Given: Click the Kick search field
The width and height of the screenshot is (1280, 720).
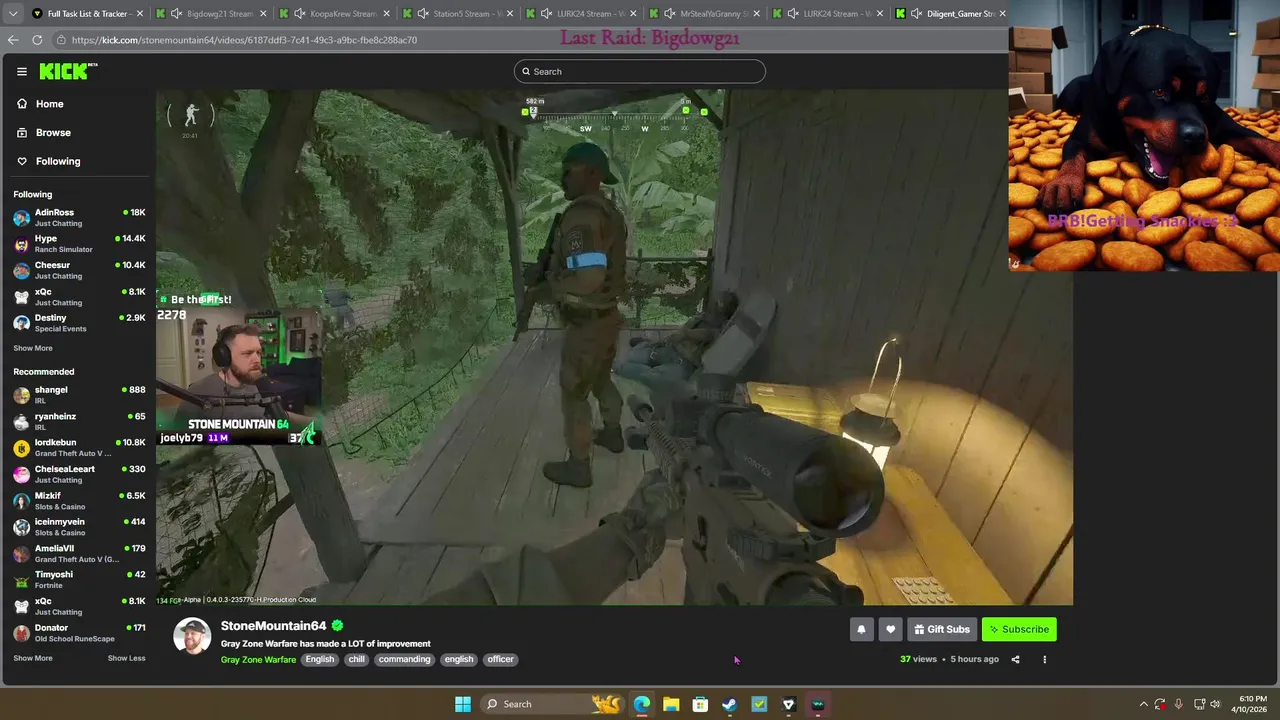Looking at the screenshot, I should (640, 71).
